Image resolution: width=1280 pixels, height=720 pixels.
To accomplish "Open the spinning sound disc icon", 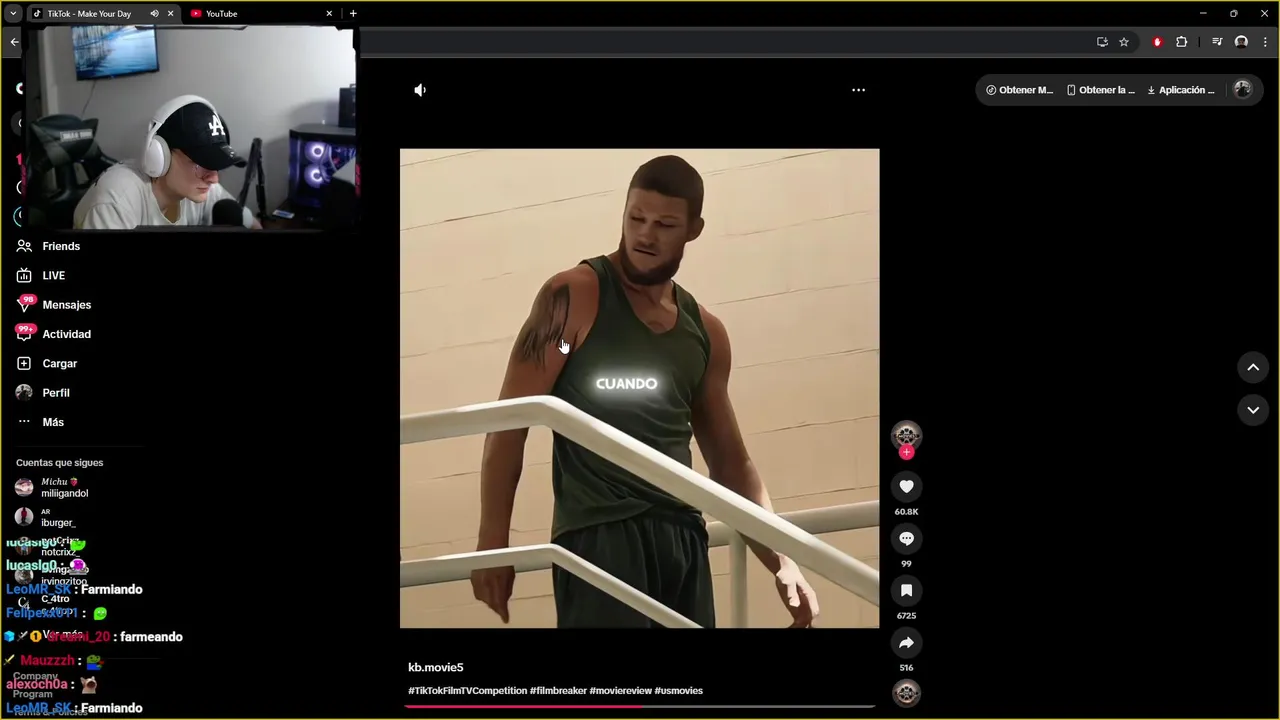I will 906,693.
